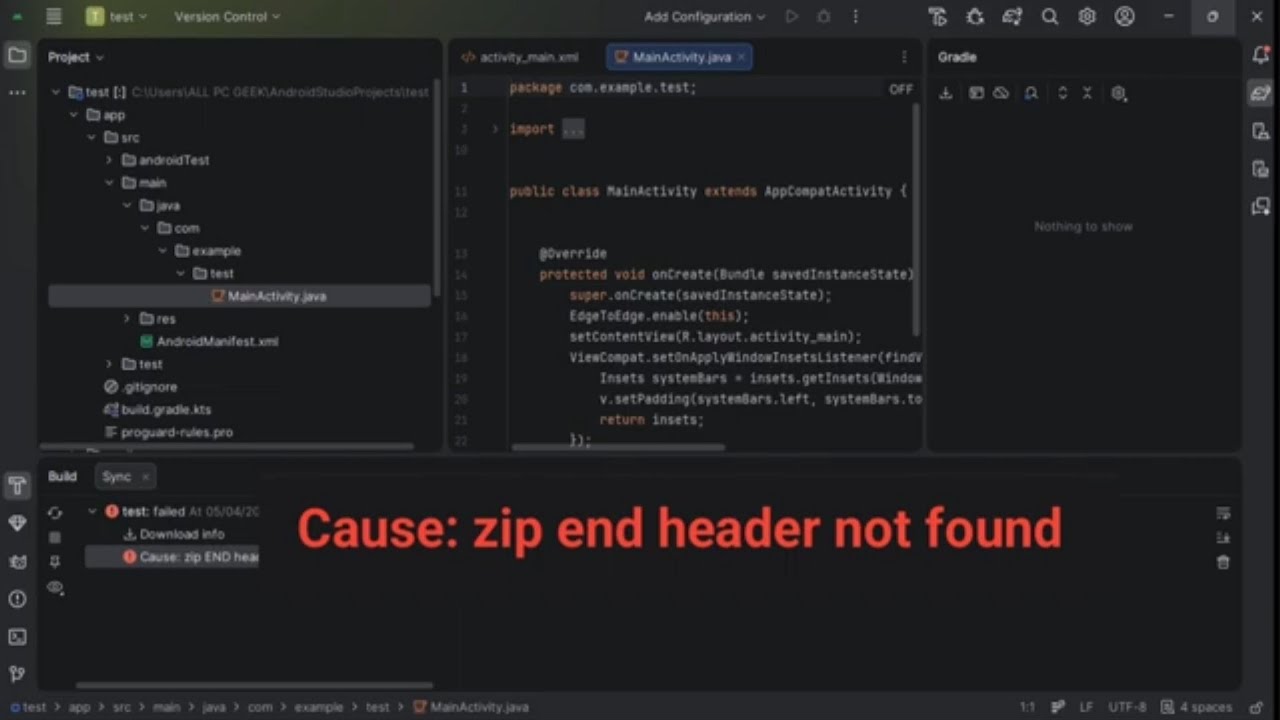
Task: Open Run Anything from top toolbar
Action: pos(937,17)
